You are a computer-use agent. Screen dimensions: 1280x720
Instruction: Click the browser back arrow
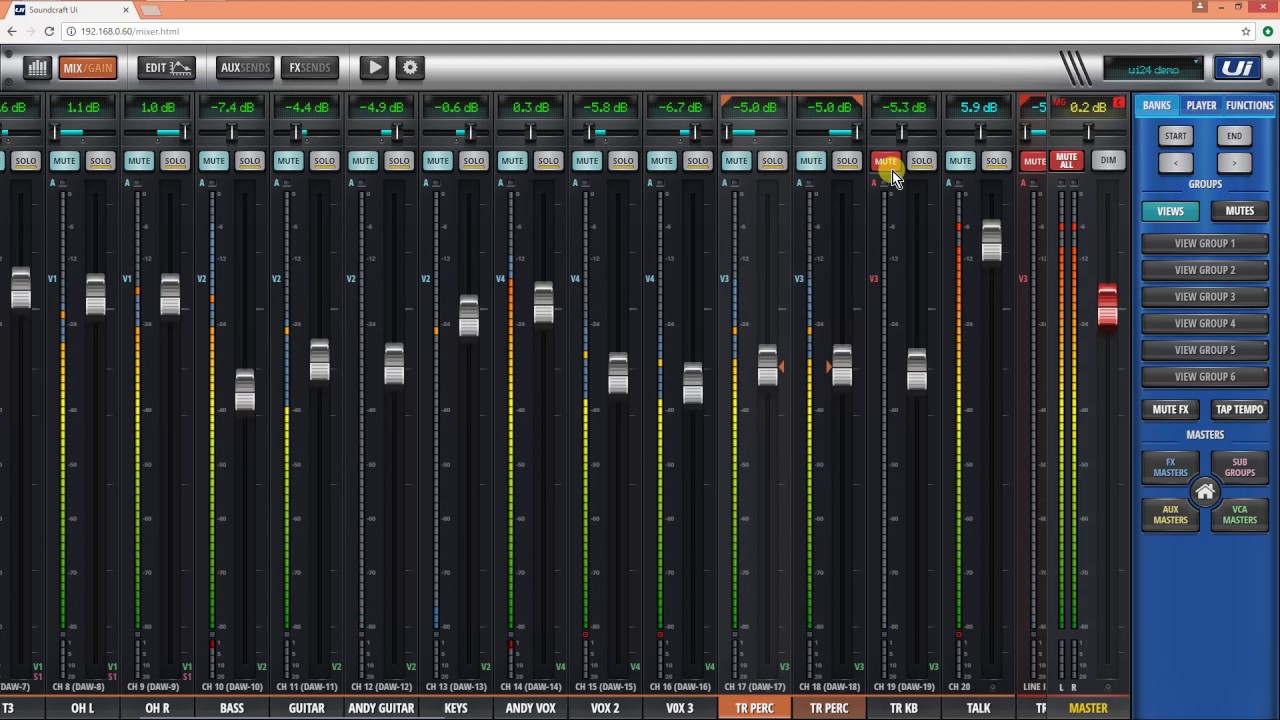coord(12,31)
